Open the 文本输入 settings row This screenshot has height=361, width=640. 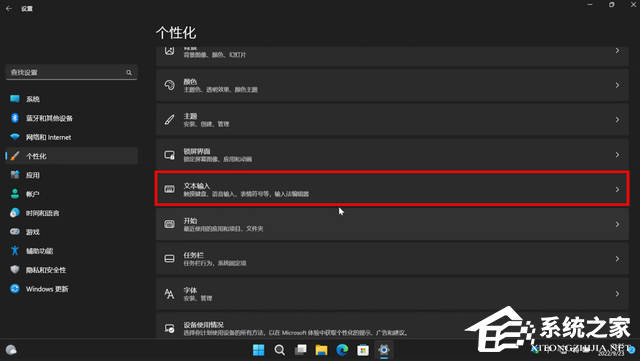pos(392,189)
